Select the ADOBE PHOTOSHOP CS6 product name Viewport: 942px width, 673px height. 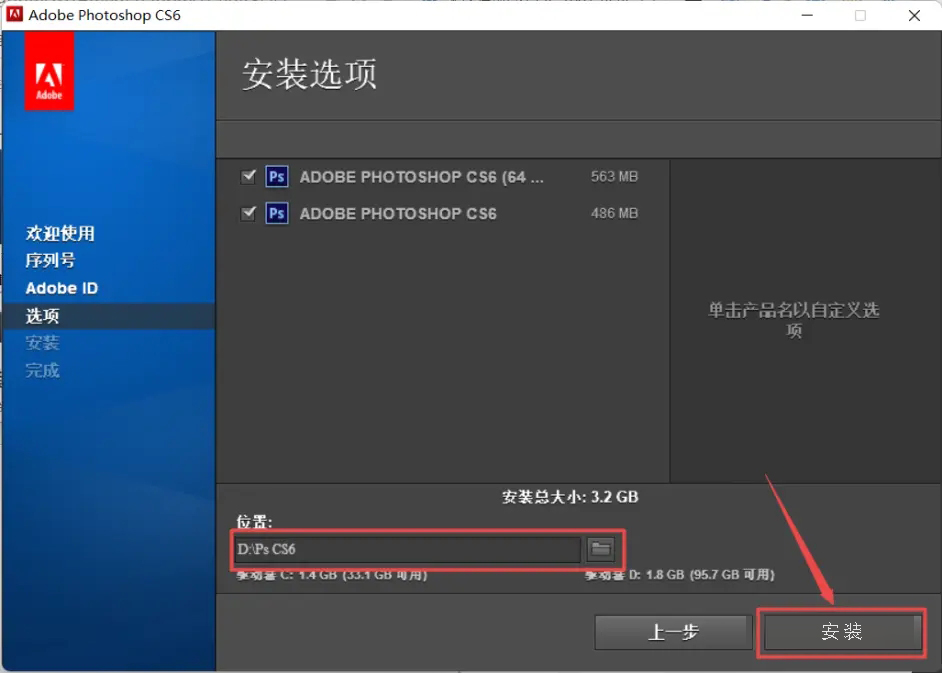click(398, 213)
